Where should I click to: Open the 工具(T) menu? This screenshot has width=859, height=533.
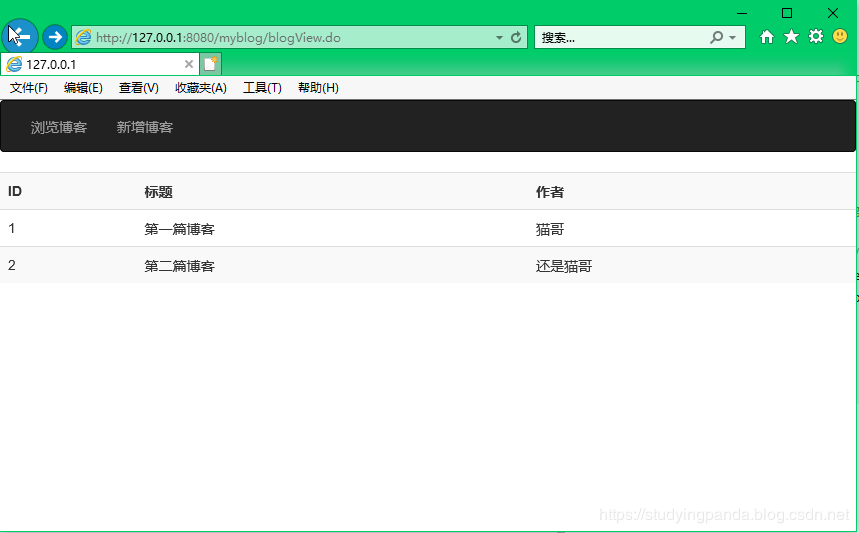pyautogui.click(x=262, y=88)
